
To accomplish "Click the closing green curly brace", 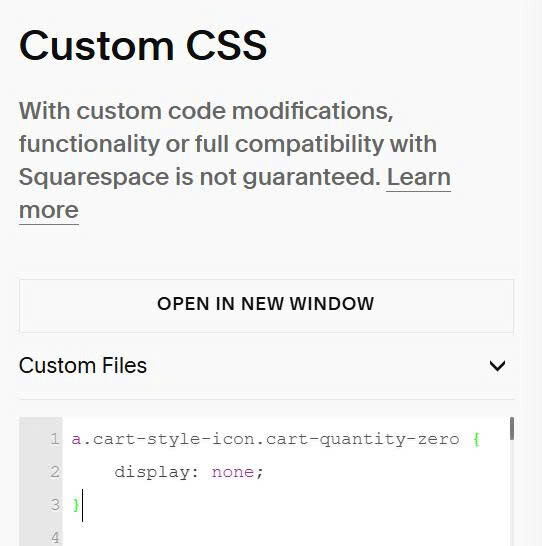I will coord(76,505).
